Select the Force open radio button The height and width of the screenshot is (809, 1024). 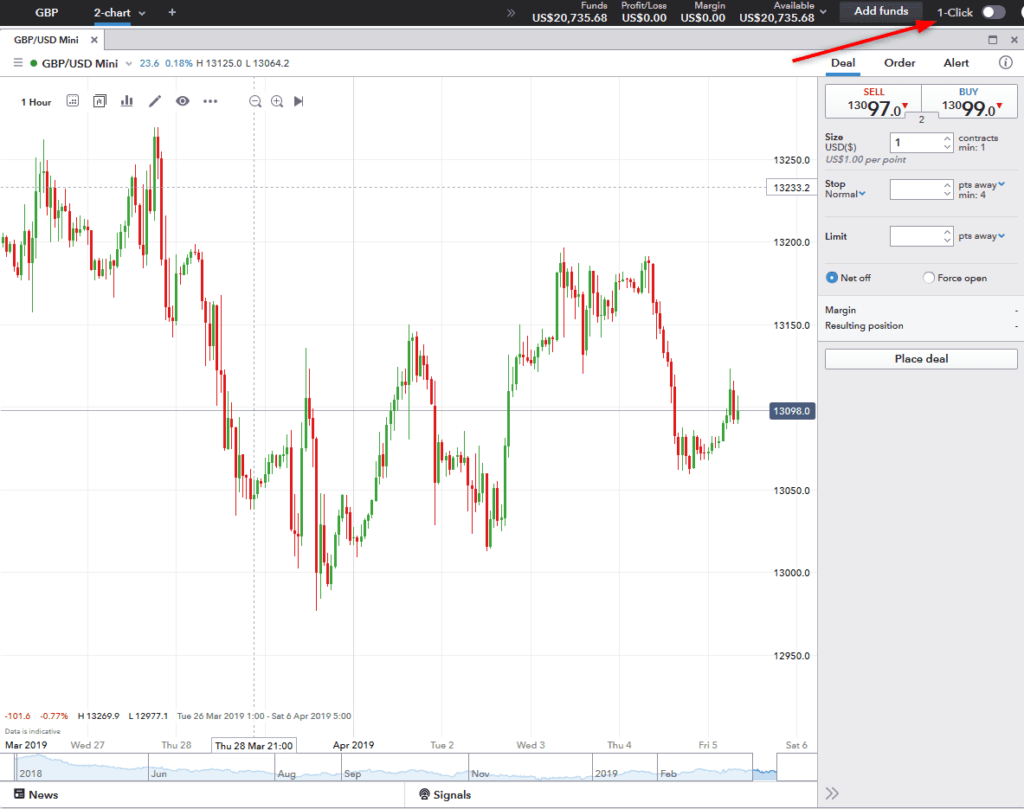click(929, 278)
